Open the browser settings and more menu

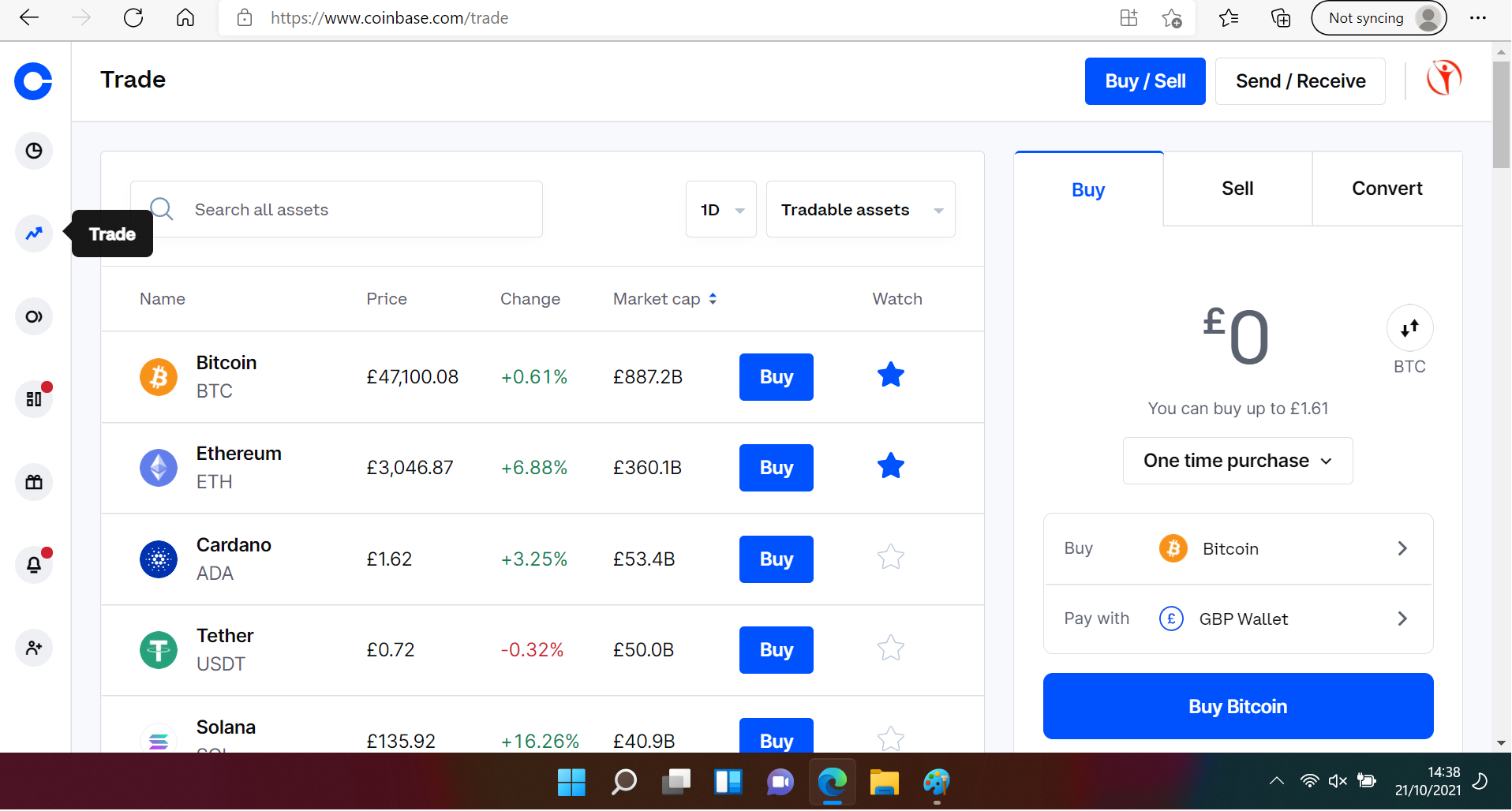(1478, 17)
